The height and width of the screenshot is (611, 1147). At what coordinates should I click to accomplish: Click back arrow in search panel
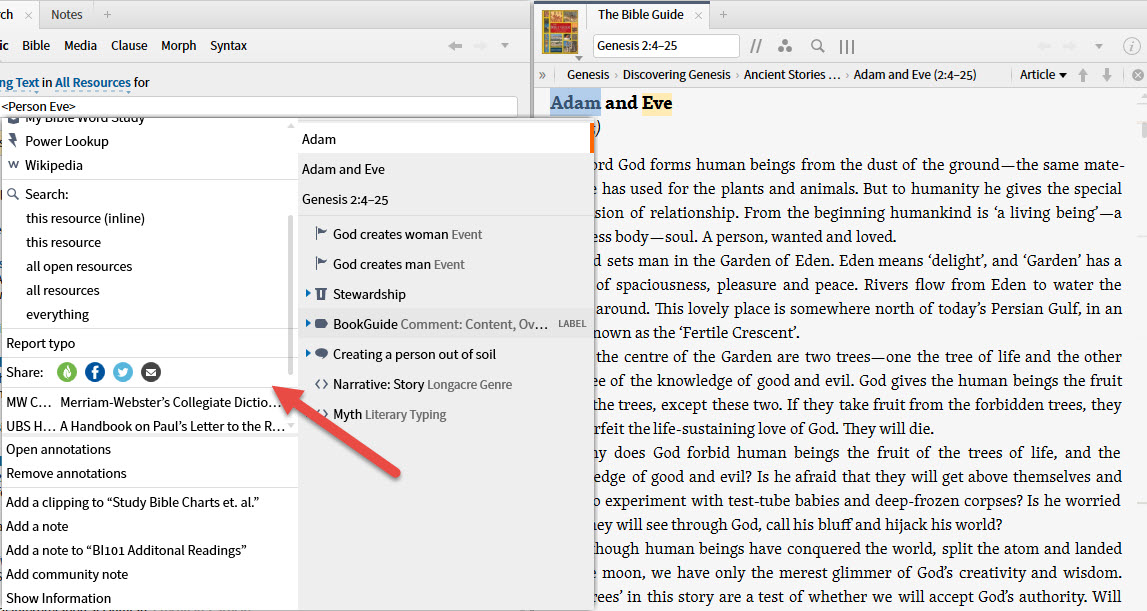(x=455, y=45)
